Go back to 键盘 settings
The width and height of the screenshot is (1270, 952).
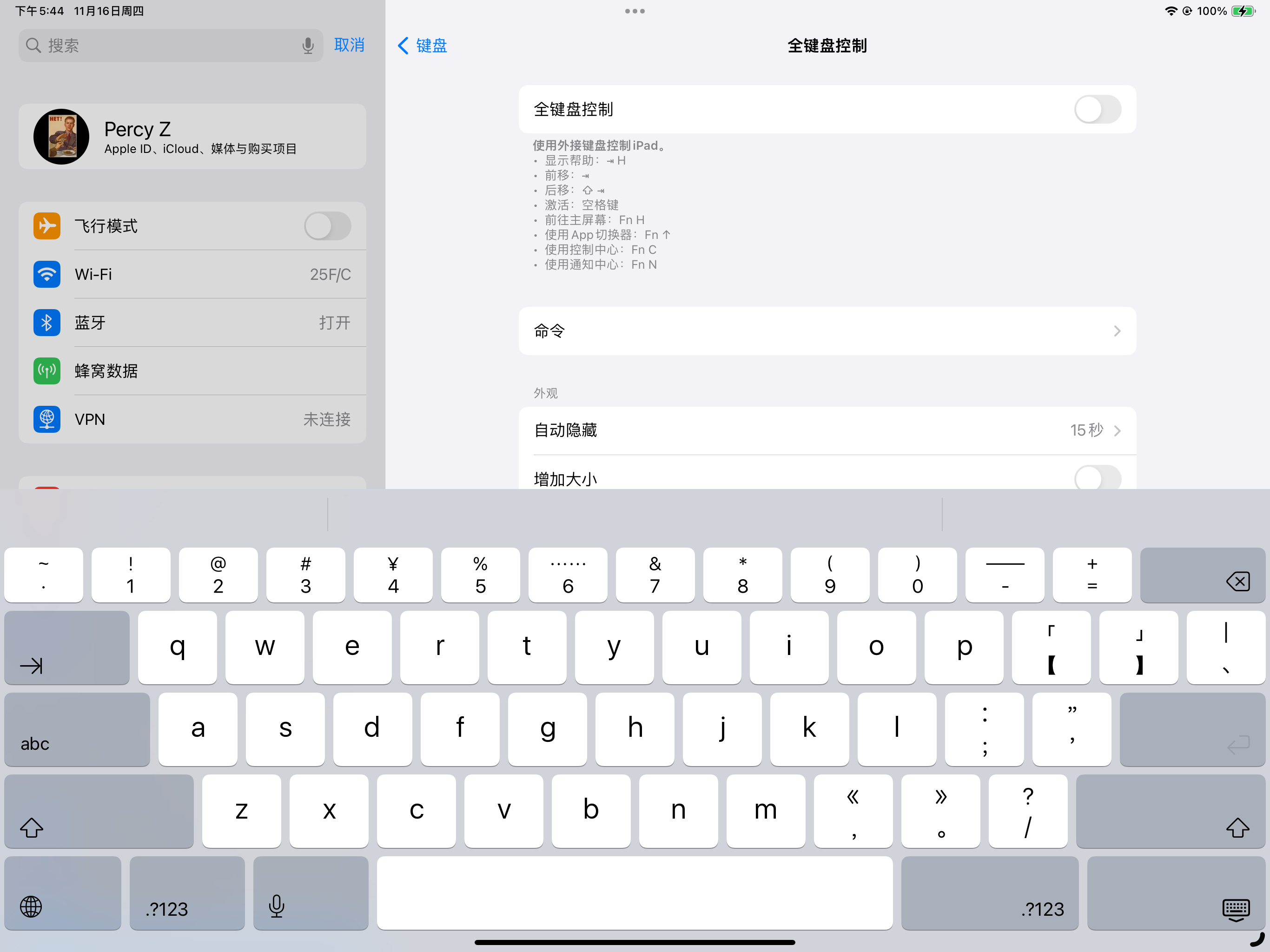click(x=423, y=46)
